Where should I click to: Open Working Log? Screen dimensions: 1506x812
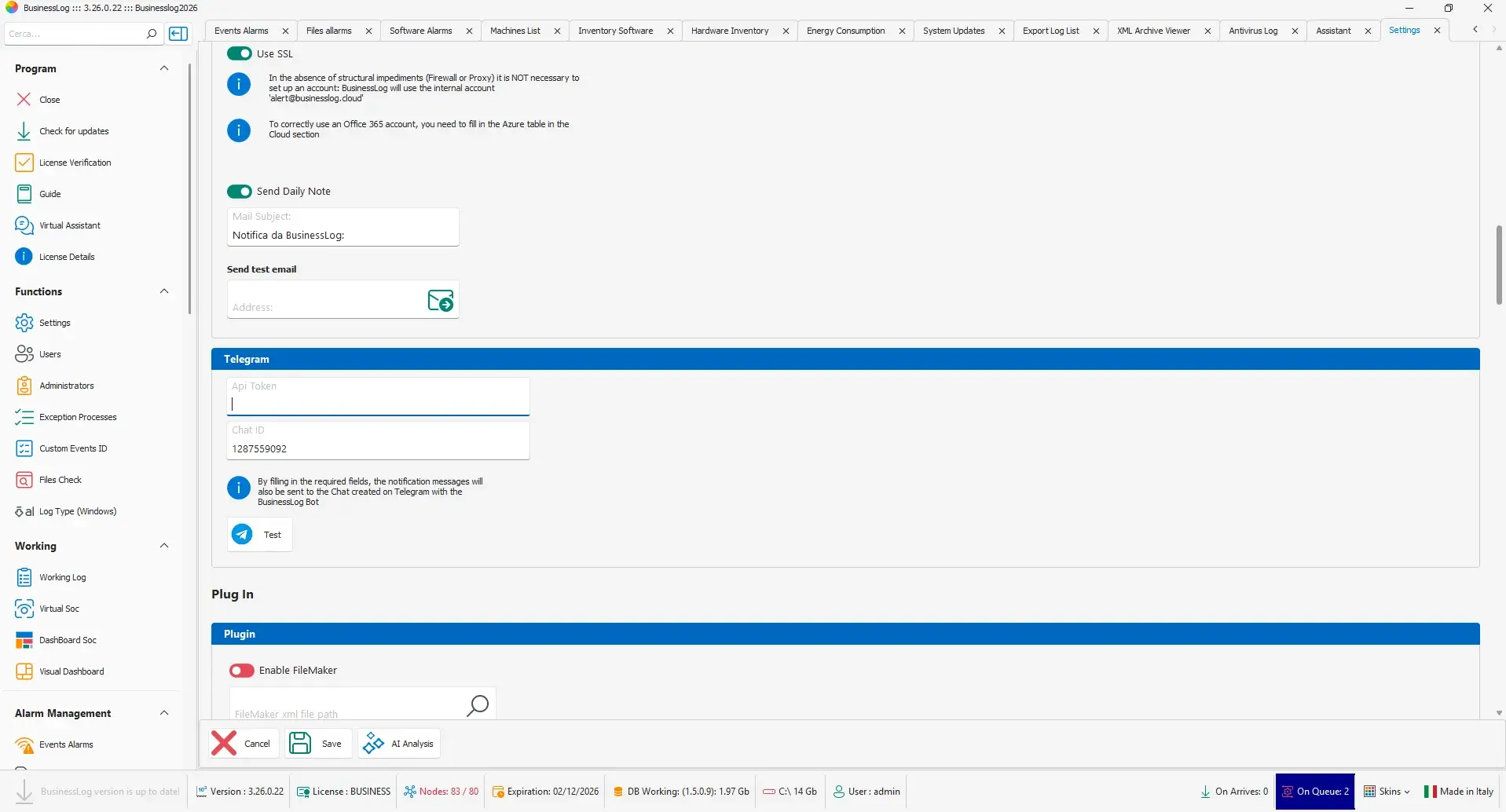62,577
